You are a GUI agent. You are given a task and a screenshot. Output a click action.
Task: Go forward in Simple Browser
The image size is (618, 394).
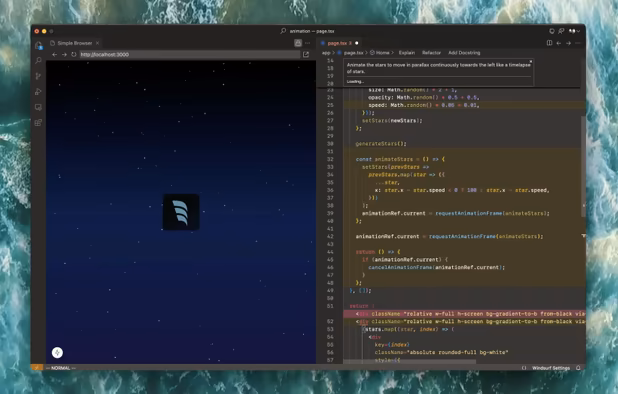64,54
